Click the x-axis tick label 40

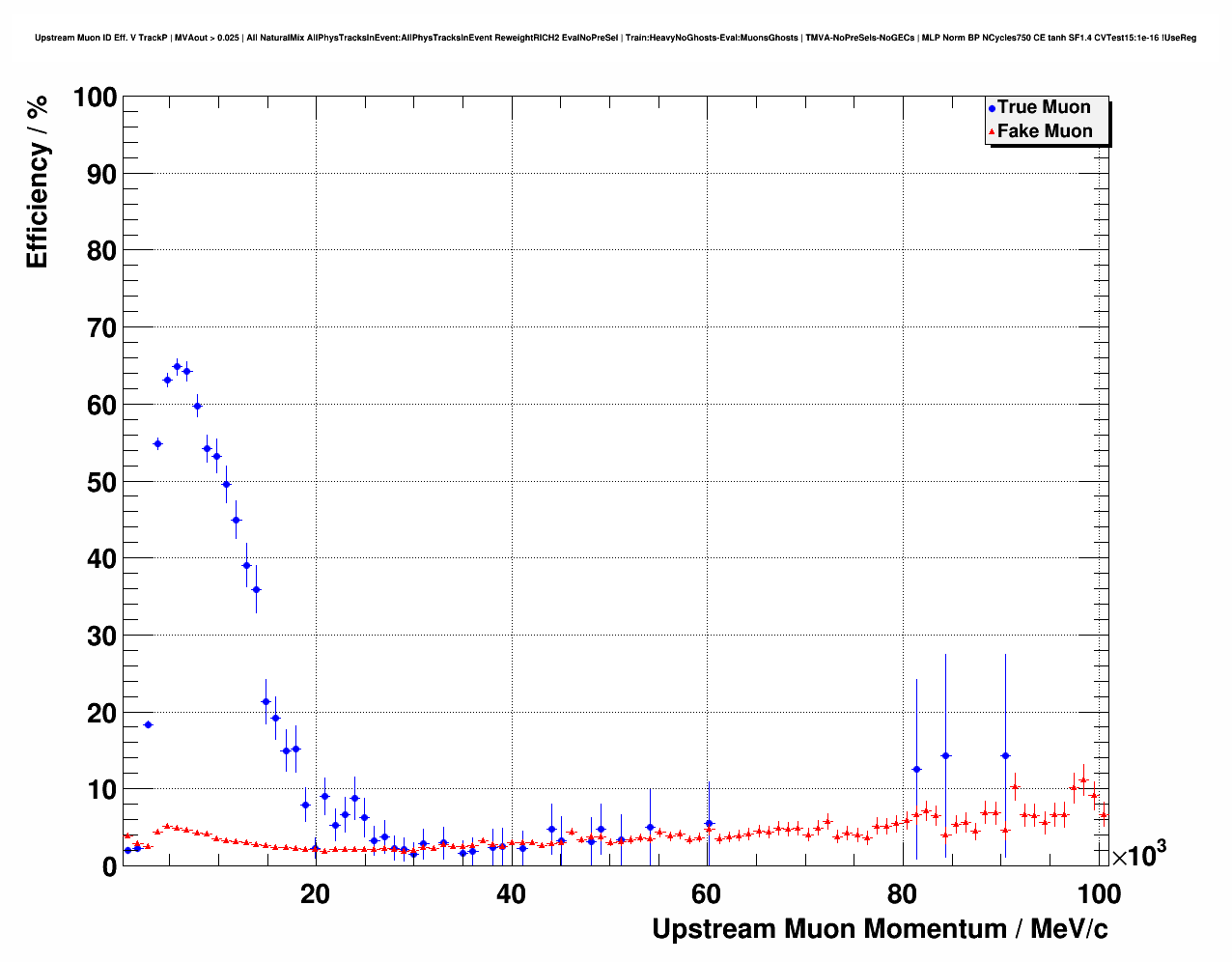[511, 894]
